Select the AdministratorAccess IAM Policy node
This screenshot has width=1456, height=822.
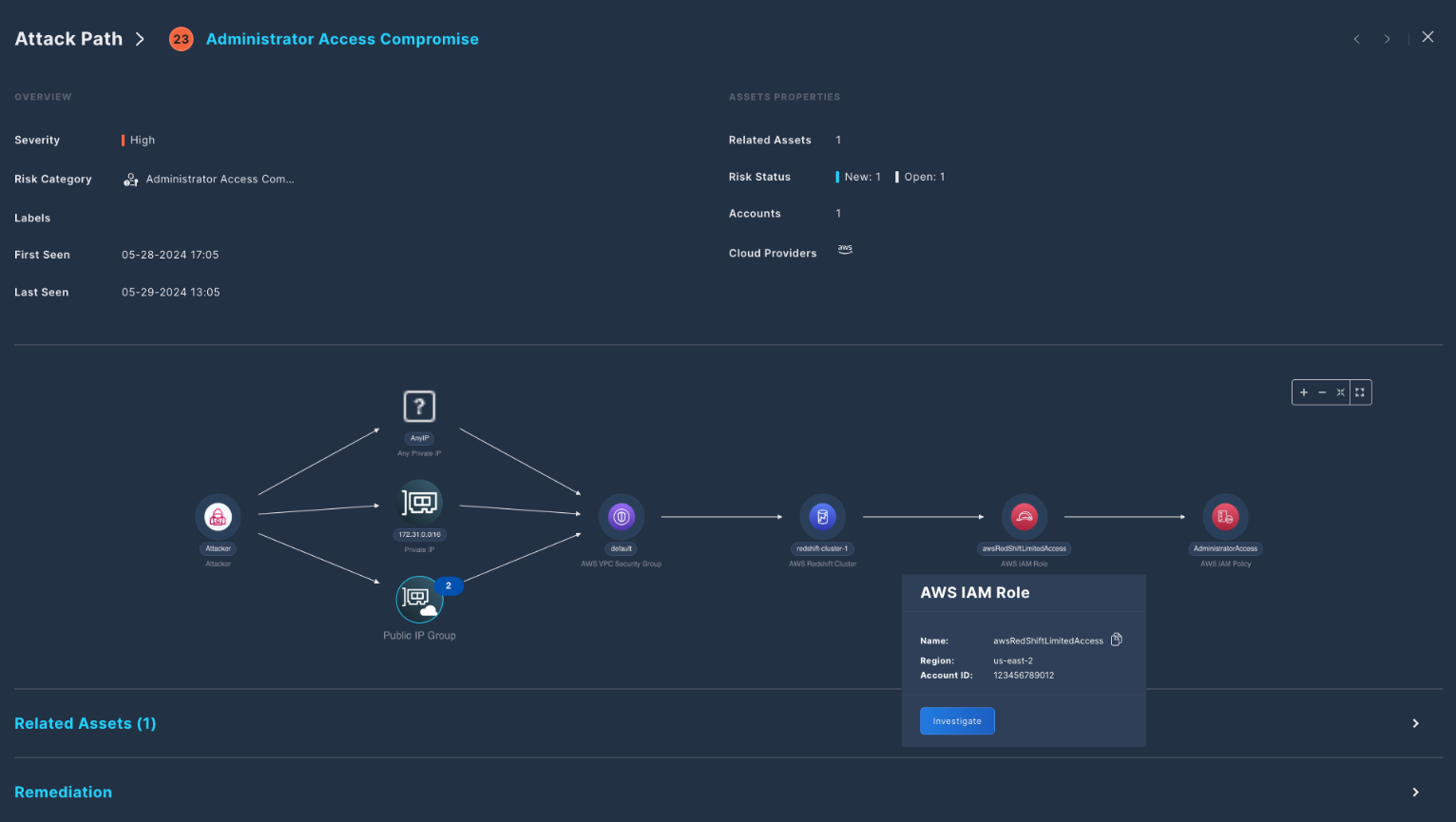(1226, 517)
